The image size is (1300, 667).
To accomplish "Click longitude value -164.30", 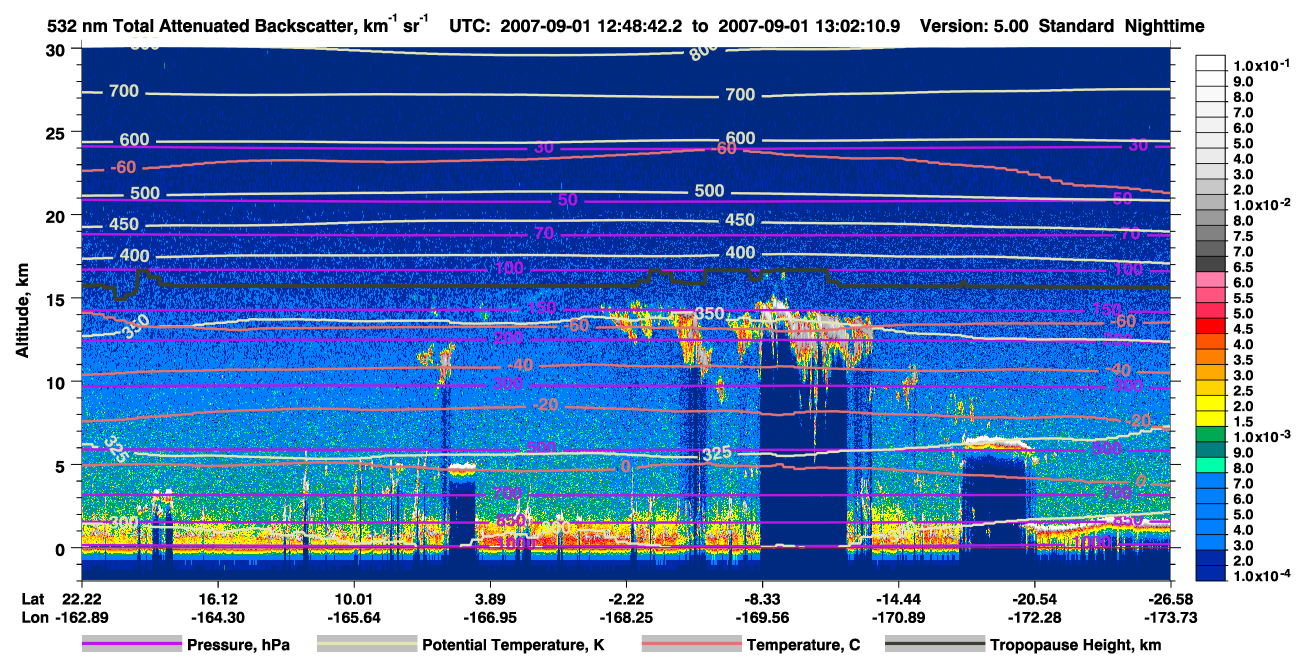I will [217, 617].
